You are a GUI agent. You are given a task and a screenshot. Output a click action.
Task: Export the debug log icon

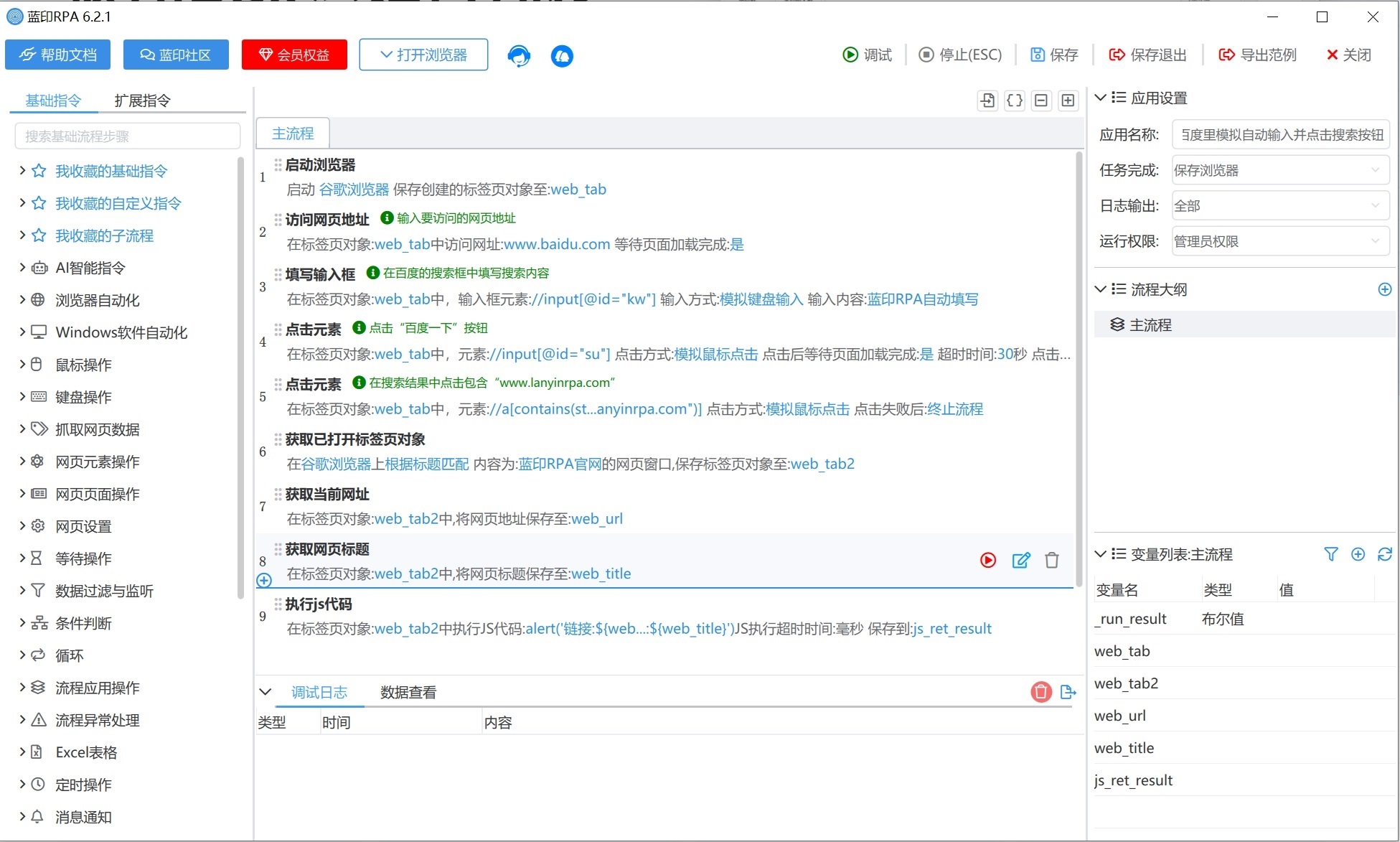1068,692
